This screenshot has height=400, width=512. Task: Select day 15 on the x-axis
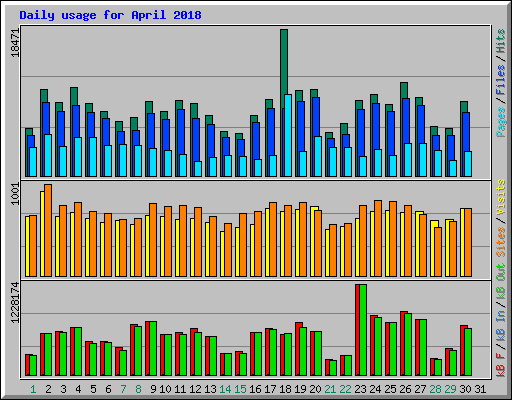pos(240,389)
